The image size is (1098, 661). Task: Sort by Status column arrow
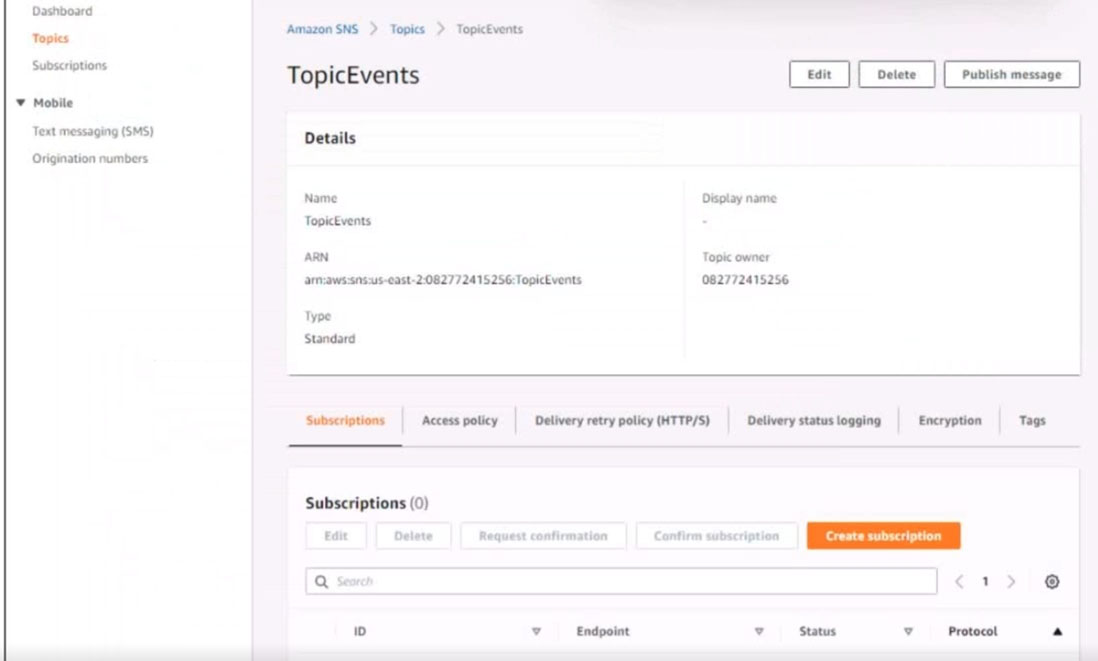(908, 631)
